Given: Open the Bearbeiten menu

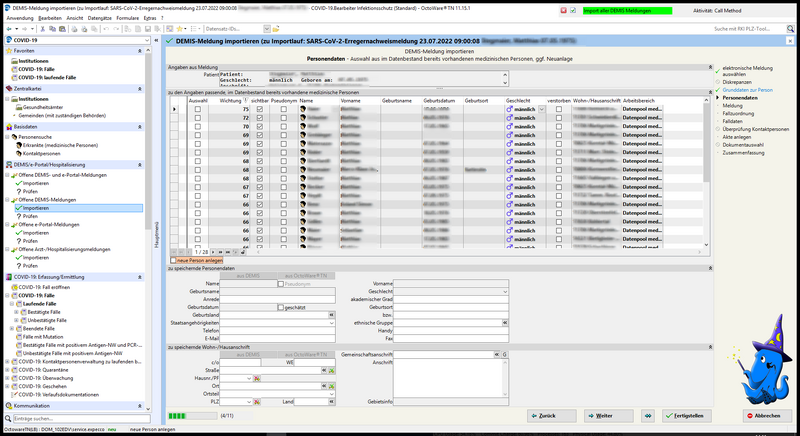Looking at the screenshot, I should tap(51, 18).
